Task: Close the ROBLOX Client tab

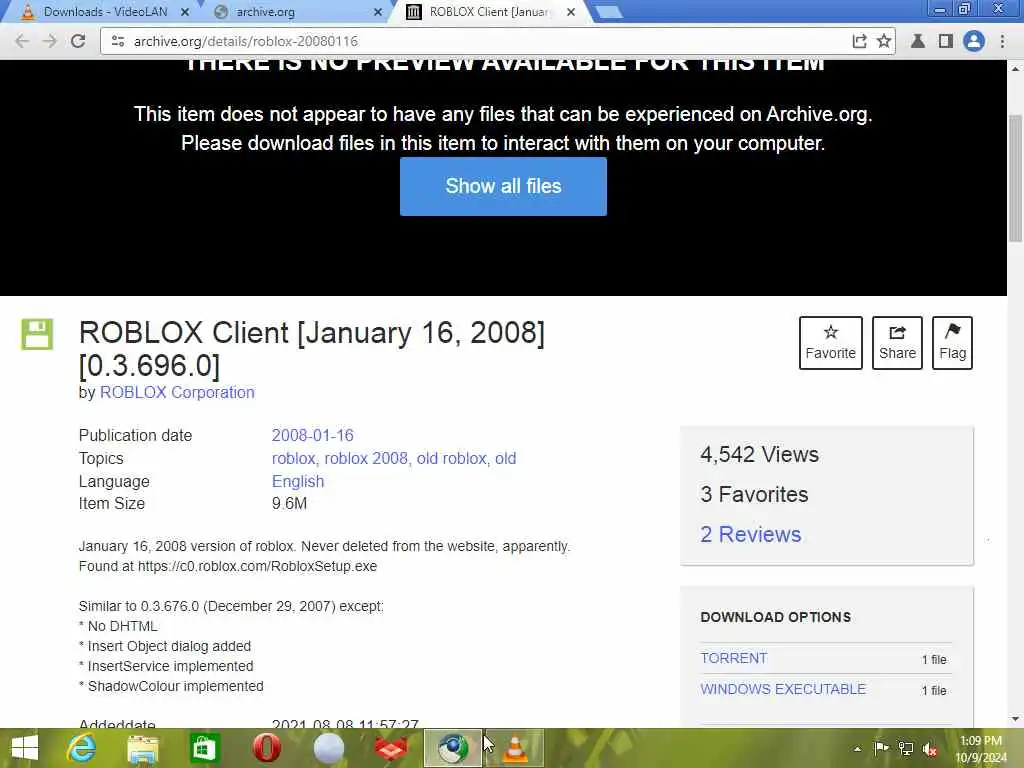Action: 571,12
